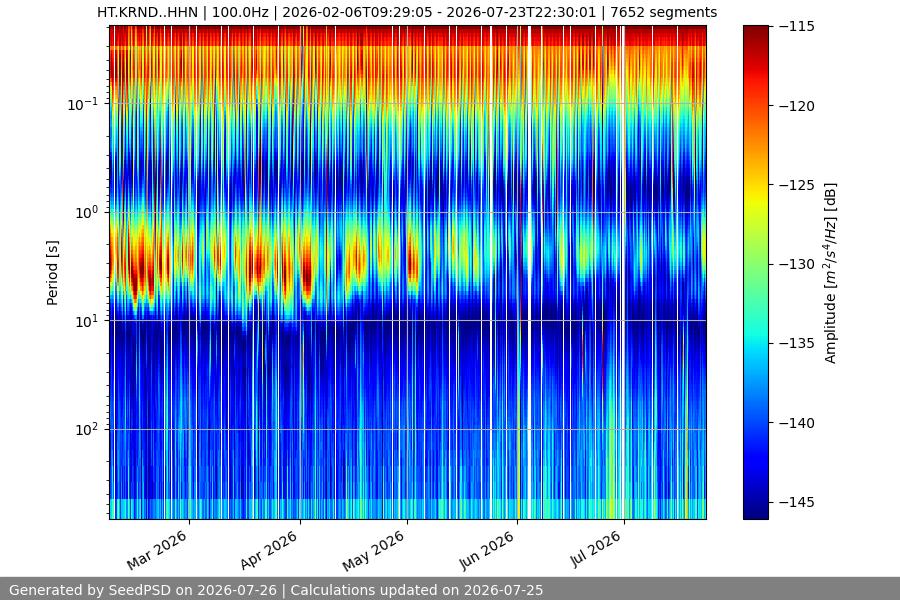Click the Amplitude [dB] colorbar label
The image size is (900, 600).
pos(831,273)
